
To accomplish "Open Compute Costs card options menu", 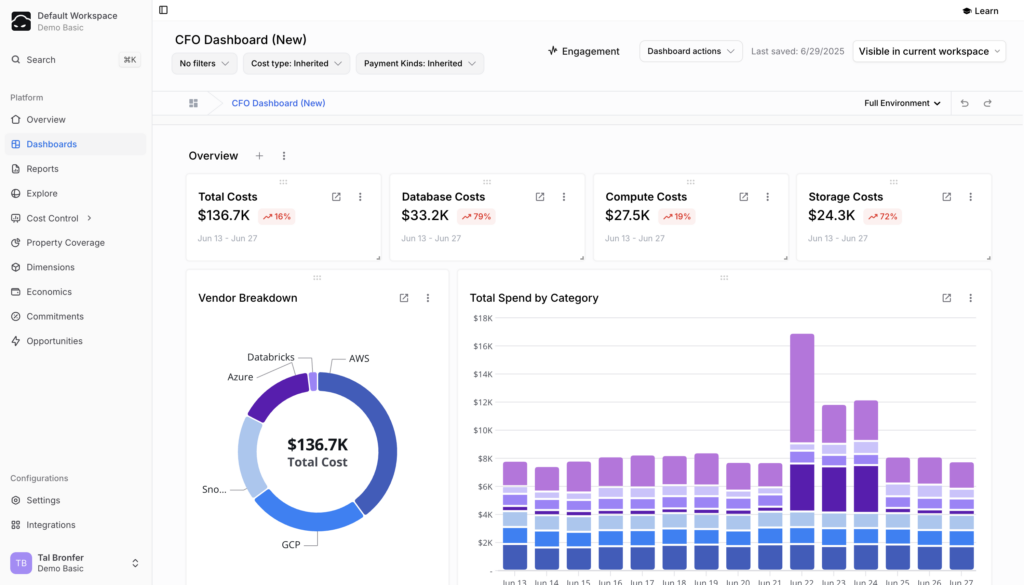I will pos(767,197).
